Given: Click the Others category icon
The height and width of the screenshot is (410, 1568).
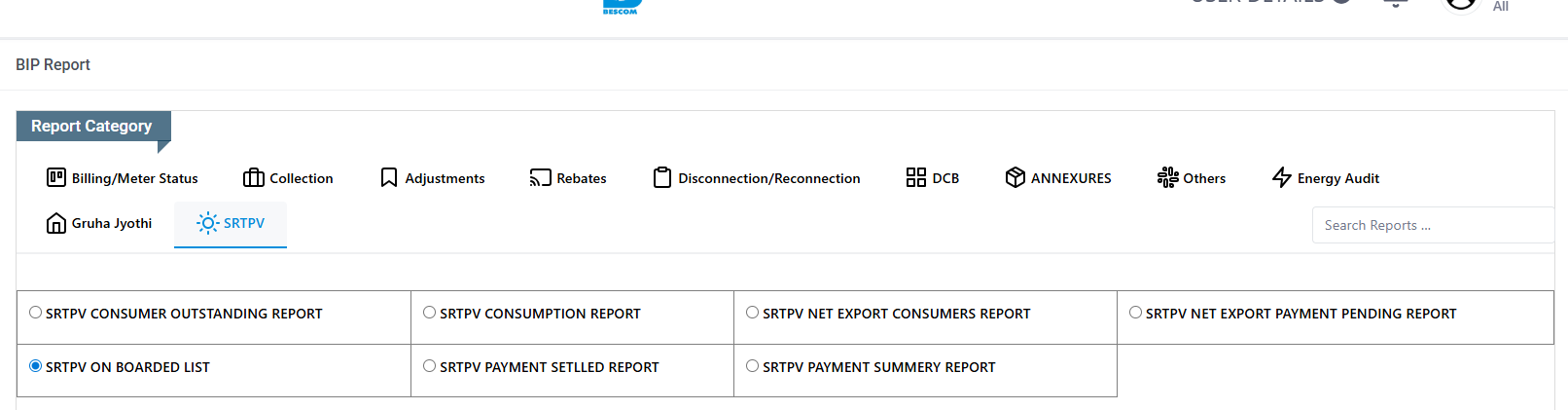Looking at the screenshot, I should tap(1167, 177).
